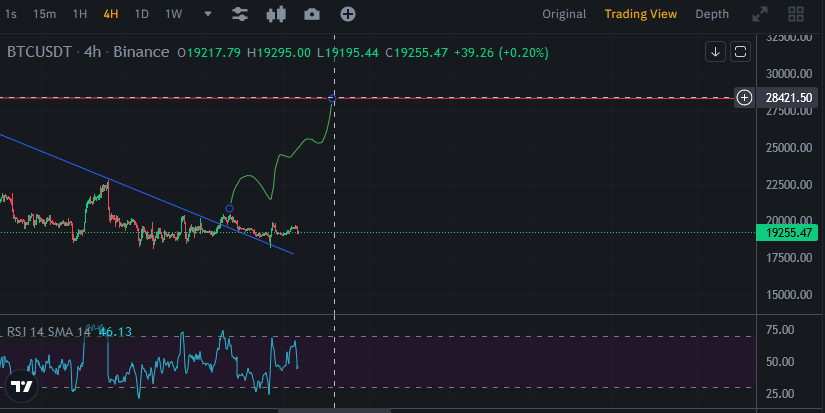Click the close value C19255.47
Viewport: 825px width, 413px height.
tap(416, 53)
